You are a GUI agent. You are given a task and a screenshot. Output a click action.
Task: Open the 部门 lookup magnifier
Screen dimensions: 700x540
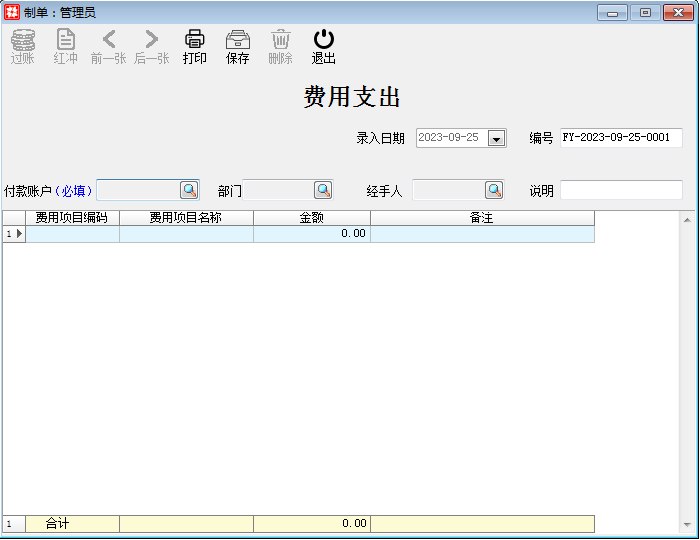322,190
